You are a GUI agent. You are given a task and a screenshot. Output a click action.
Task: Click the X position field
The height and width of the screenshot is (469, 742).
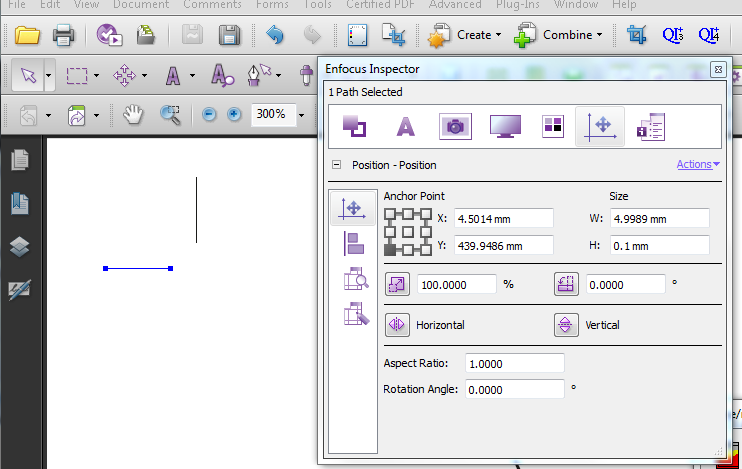[504, 219]
